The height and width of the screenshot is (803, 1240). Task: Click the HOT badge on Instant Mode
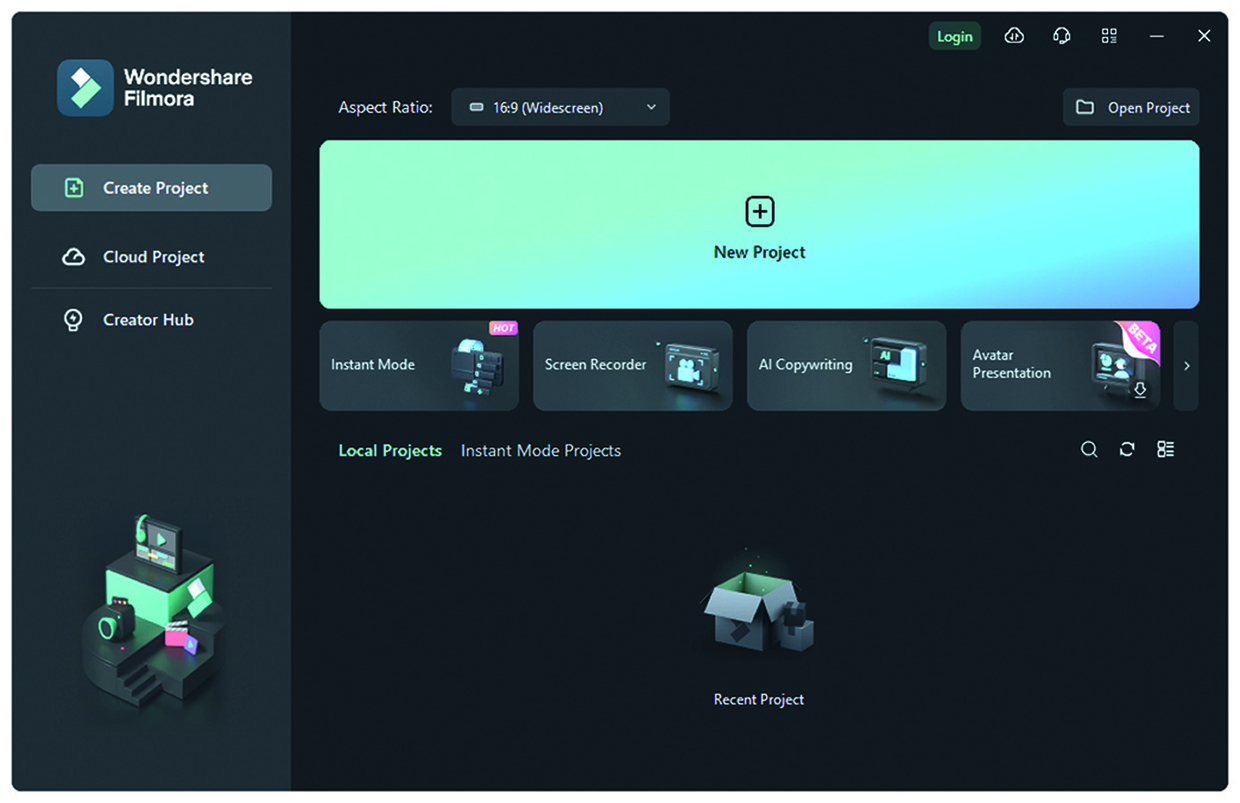[x=503, y=328]
